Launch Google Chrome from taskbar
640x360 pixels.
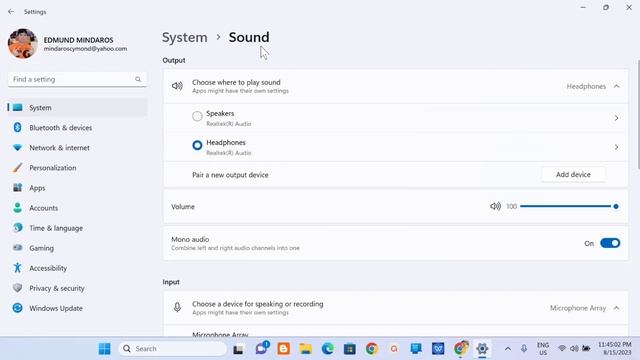point(372,349)
